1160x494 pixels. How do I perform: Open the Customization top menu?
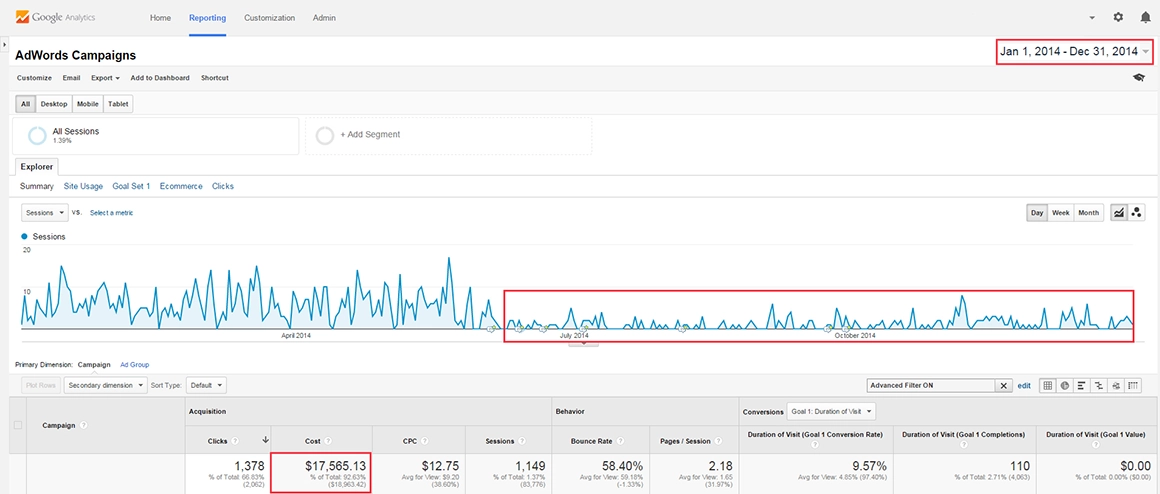[269, 18]
